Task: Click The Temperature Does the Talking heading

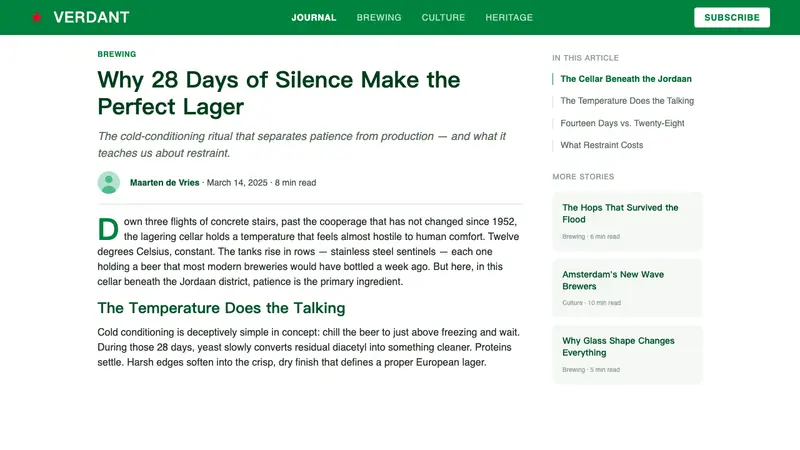Action: coord(221,308)
